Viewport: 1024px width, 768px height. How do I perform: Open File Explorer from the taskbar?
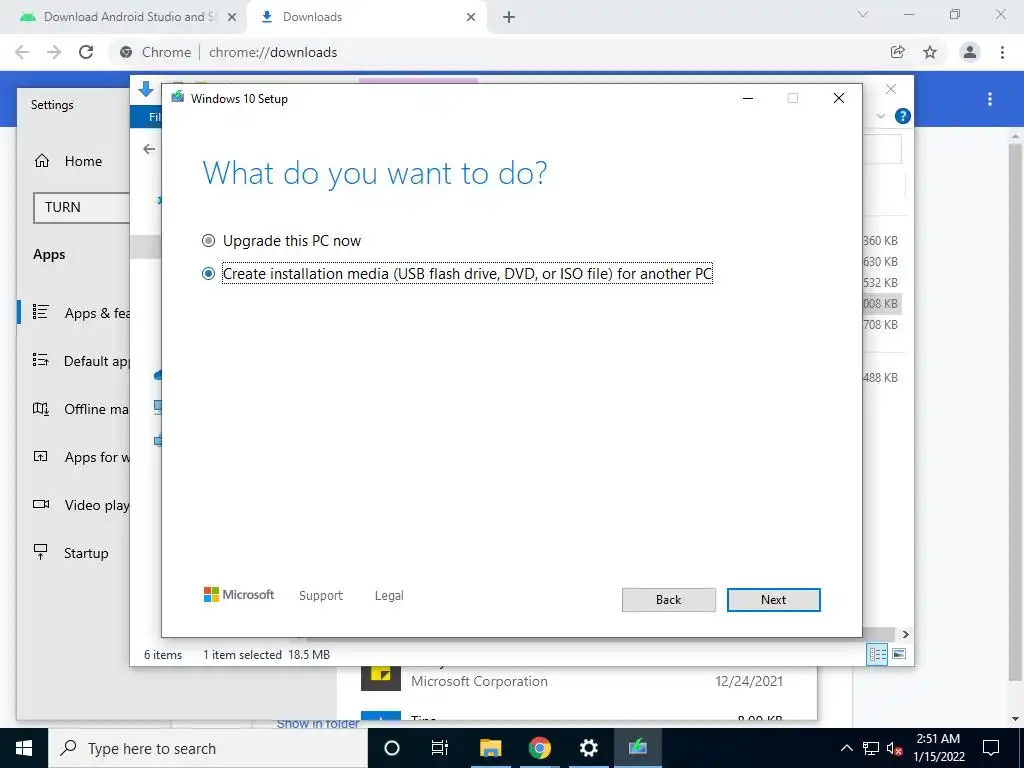point(490,748)
